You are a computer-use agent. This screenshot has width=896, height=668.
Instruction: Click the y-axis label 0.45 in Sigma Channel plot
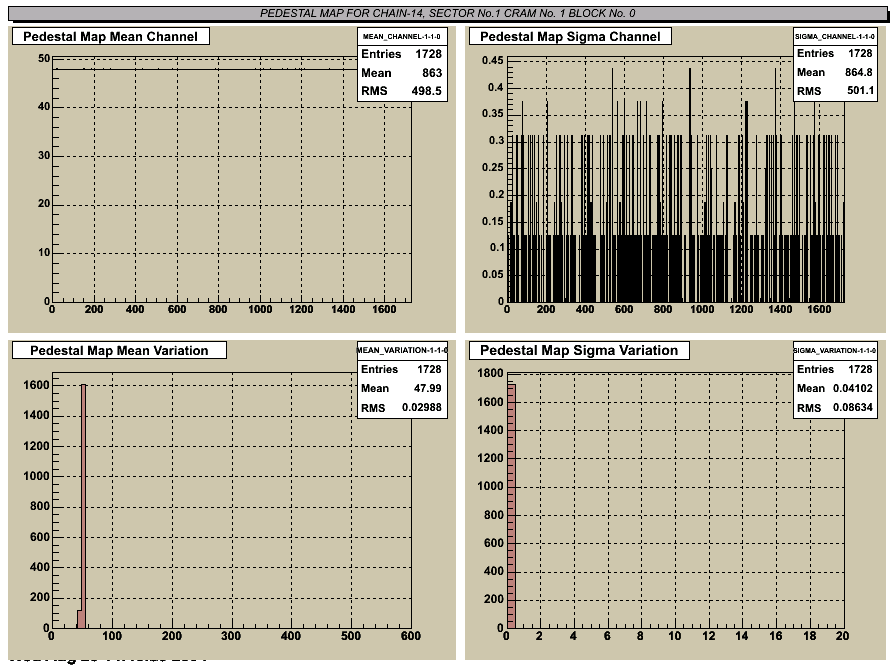coord(493,61)
